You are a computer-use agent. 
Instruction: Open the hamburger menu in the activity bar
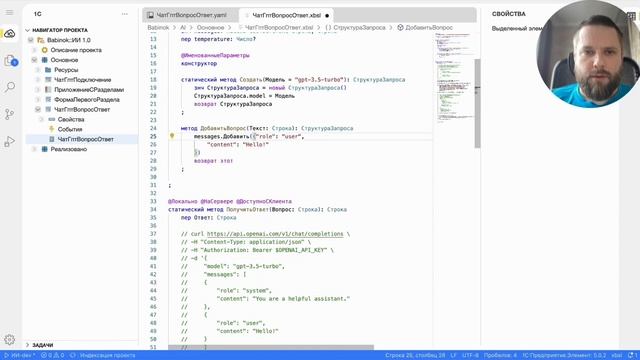coord(9,13)
